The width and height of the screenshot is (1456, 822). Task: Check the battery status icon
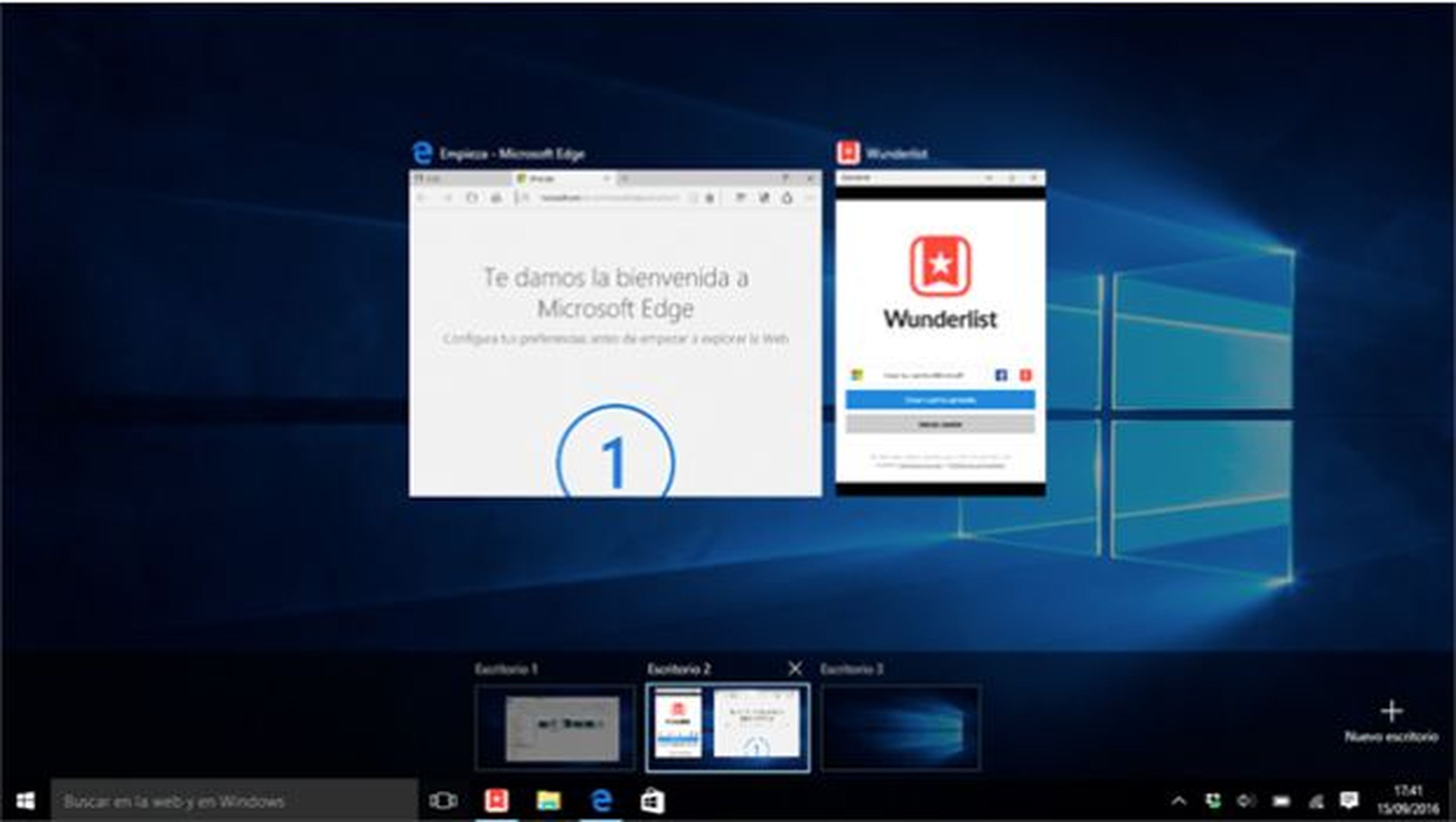pos(1281,800)
